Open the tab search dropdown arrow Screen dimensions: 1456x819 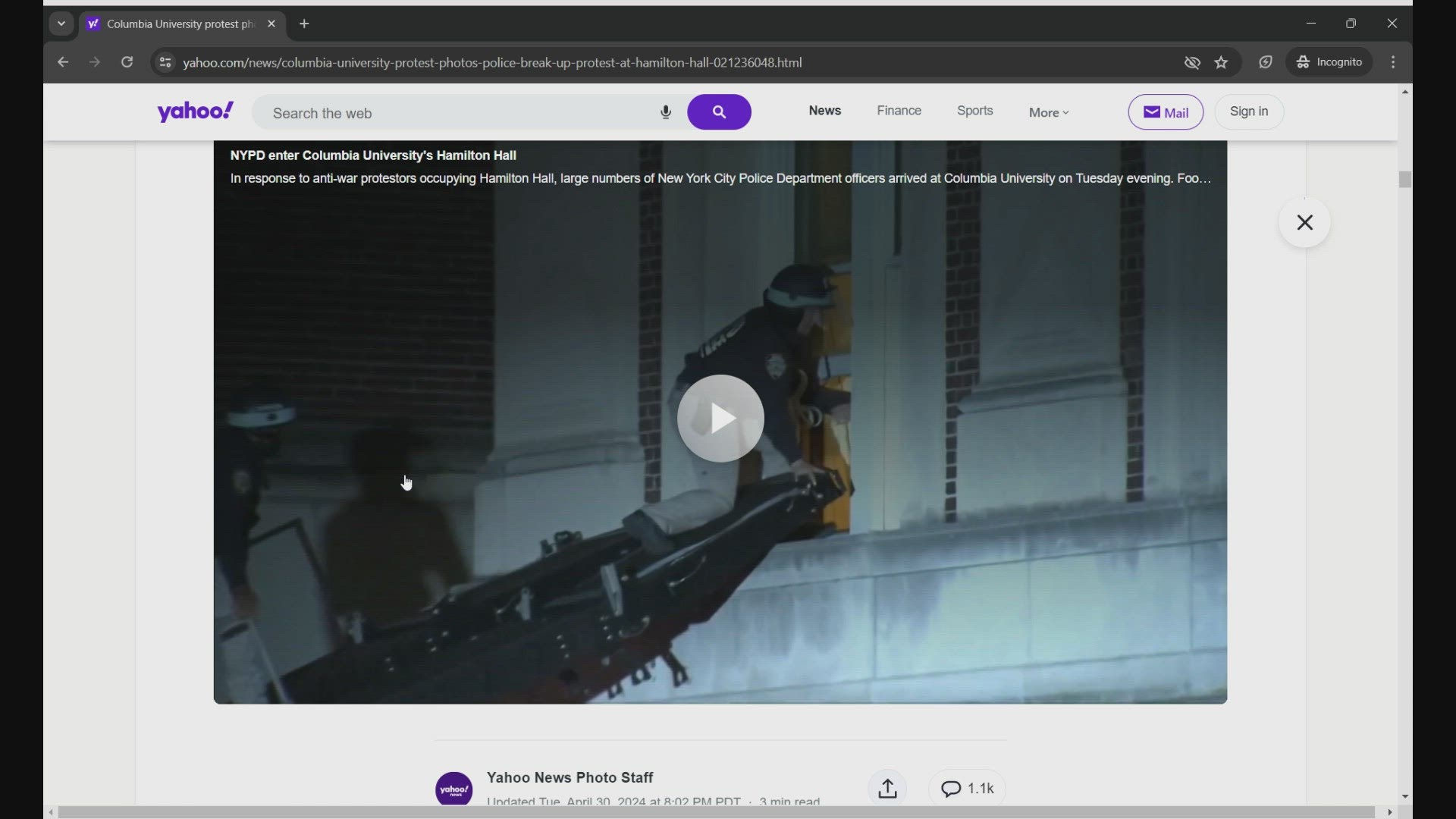coord(61,24)
